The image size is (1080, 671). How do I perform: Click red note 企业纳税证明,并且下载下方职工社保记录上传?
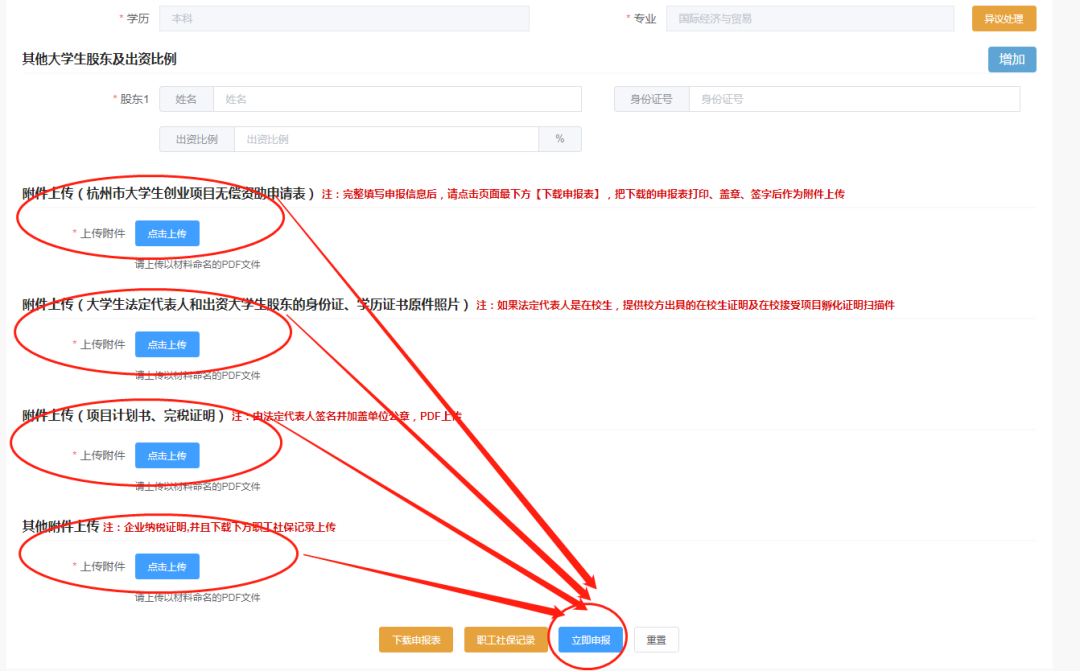(x=219, y=527)
